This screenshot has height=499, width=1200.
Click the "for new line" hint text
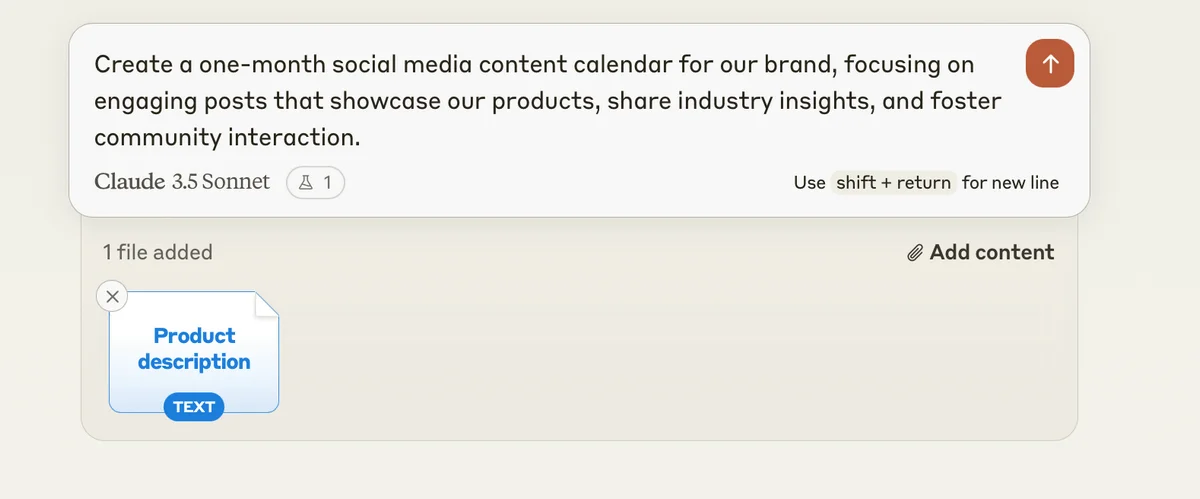1010,183
